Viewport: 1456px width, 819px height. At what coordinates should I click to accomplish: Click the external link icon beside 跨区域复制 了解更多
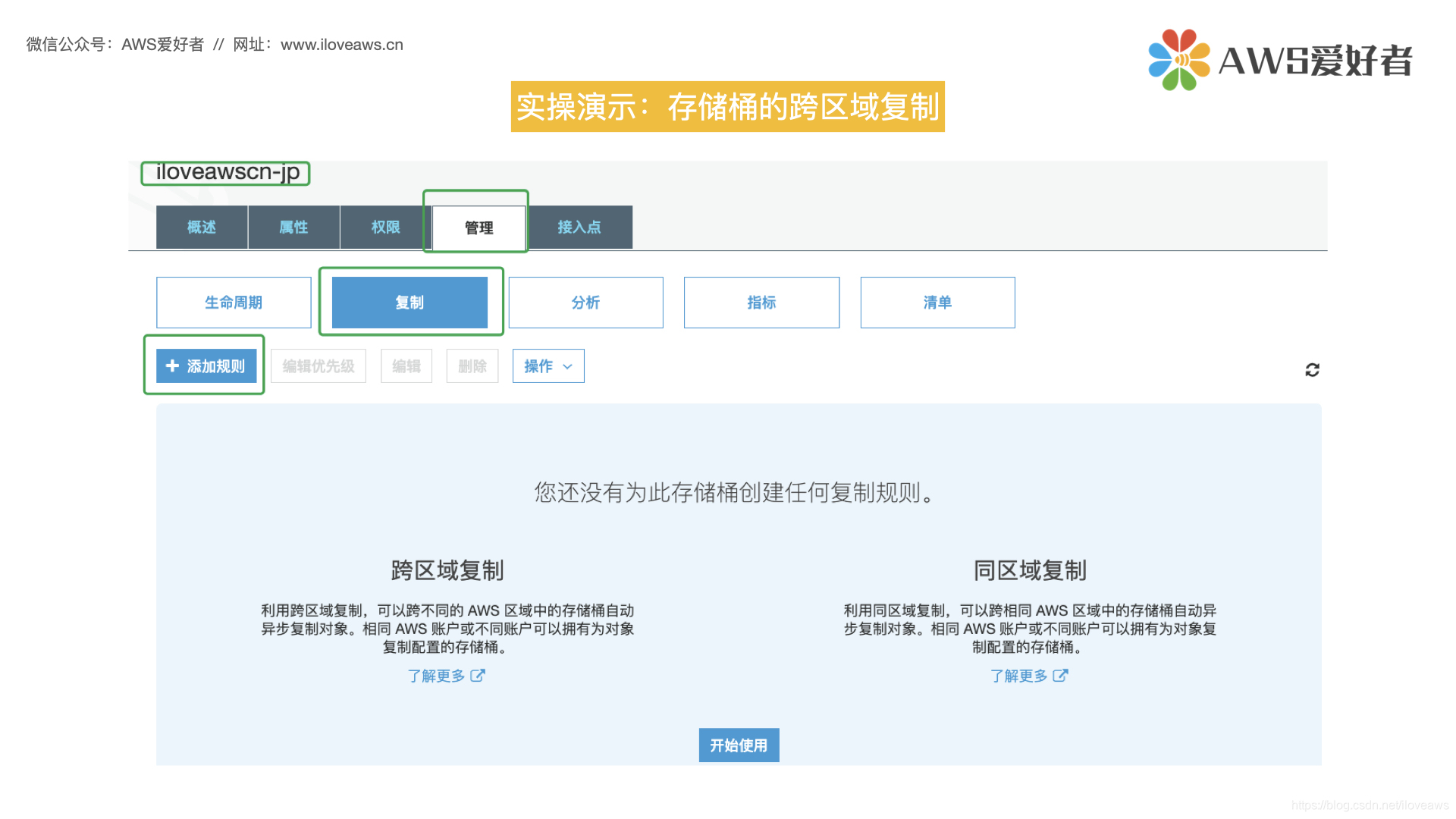tap(478, 675)
